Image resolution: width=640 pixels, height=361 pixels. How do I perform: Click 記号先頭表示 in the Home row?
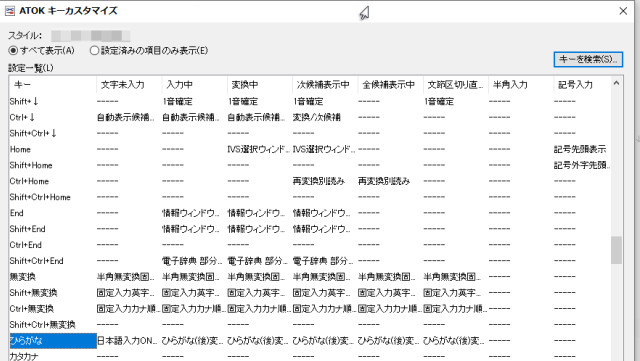click(x=580, y=149)
